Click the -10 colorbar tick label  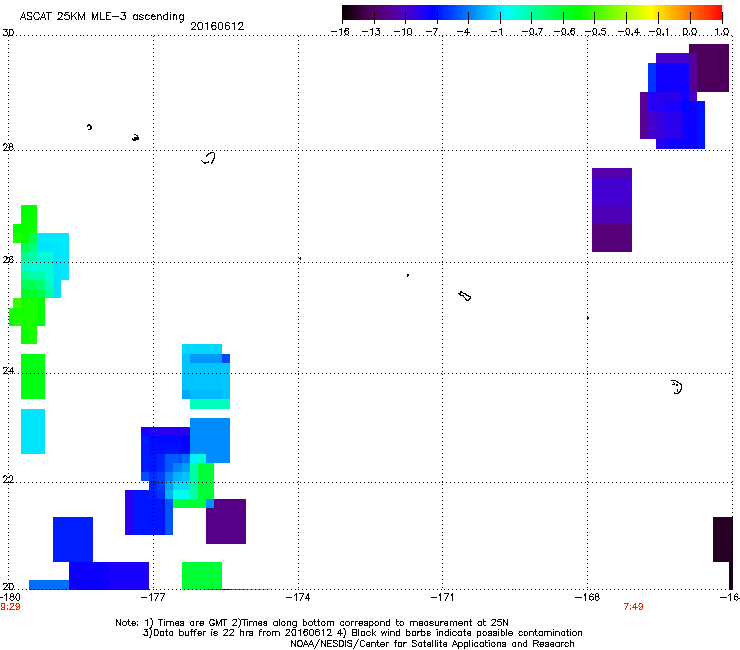click(x=403, y=32)
